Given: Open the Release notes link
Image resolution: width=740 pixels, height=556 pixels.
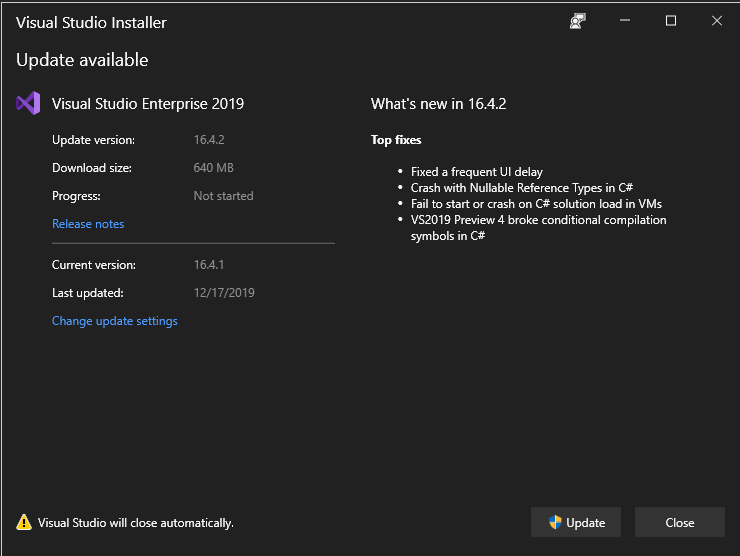Looking at the screenshot, I should [88, 224].
